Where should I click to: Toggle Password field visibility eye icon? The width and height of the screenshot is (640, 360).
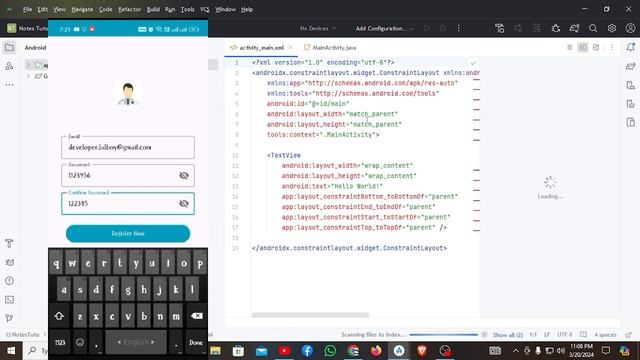click(x=184, y=176)
